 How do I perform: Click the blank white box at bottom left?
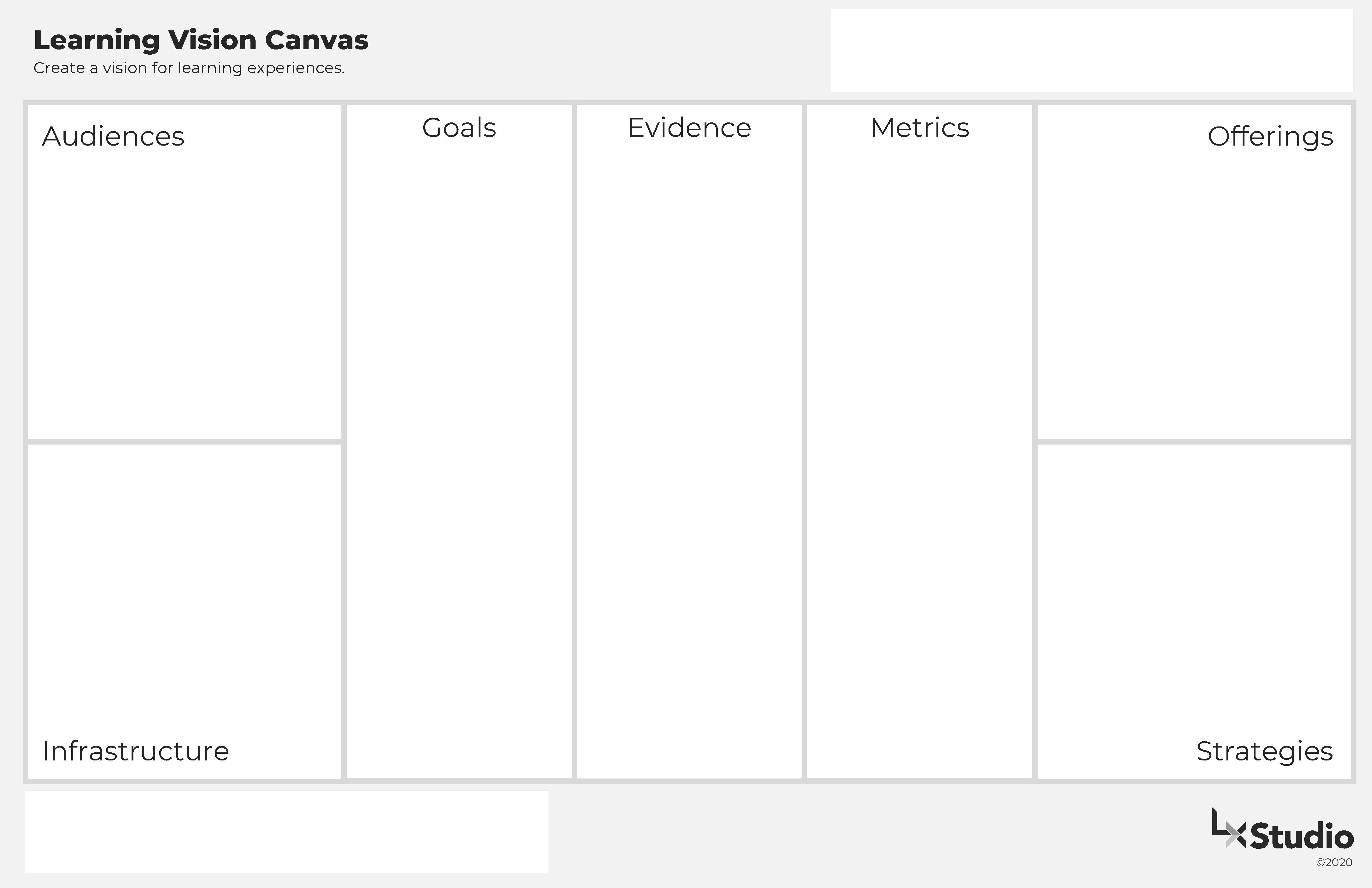click(x=287, y=831)
